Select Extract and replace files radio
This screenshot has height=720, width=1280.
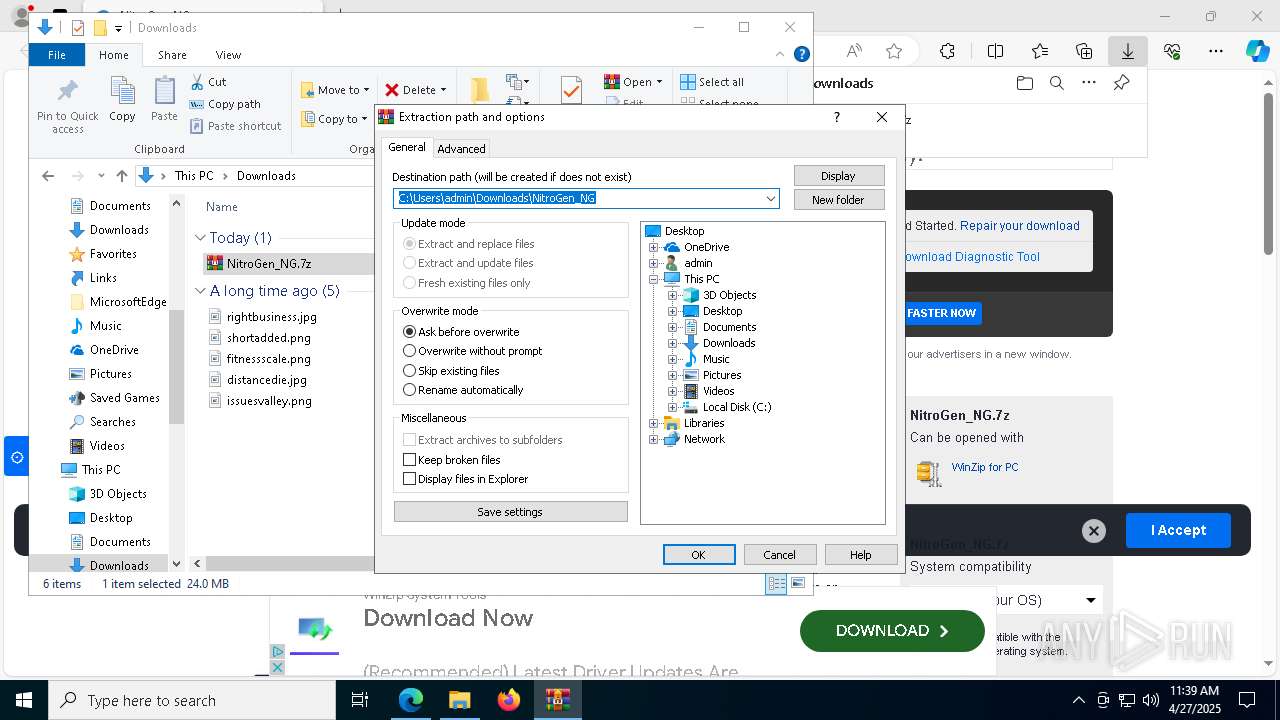click(409, 244)
